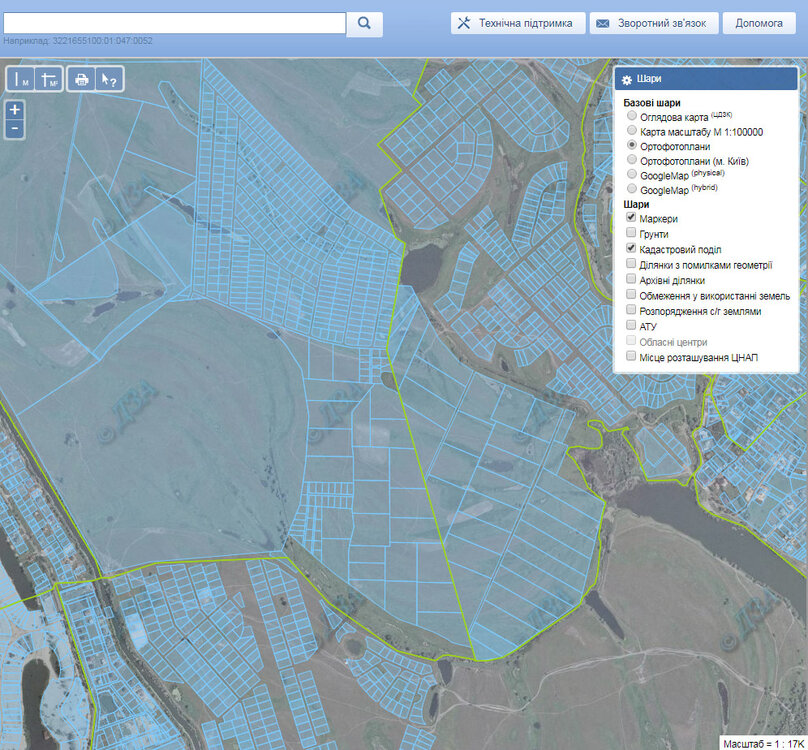Viewport: 808px width, 750px height.
Task: Choose Карта масштабу М 1:100000 base layer
Action: (631, 130)
